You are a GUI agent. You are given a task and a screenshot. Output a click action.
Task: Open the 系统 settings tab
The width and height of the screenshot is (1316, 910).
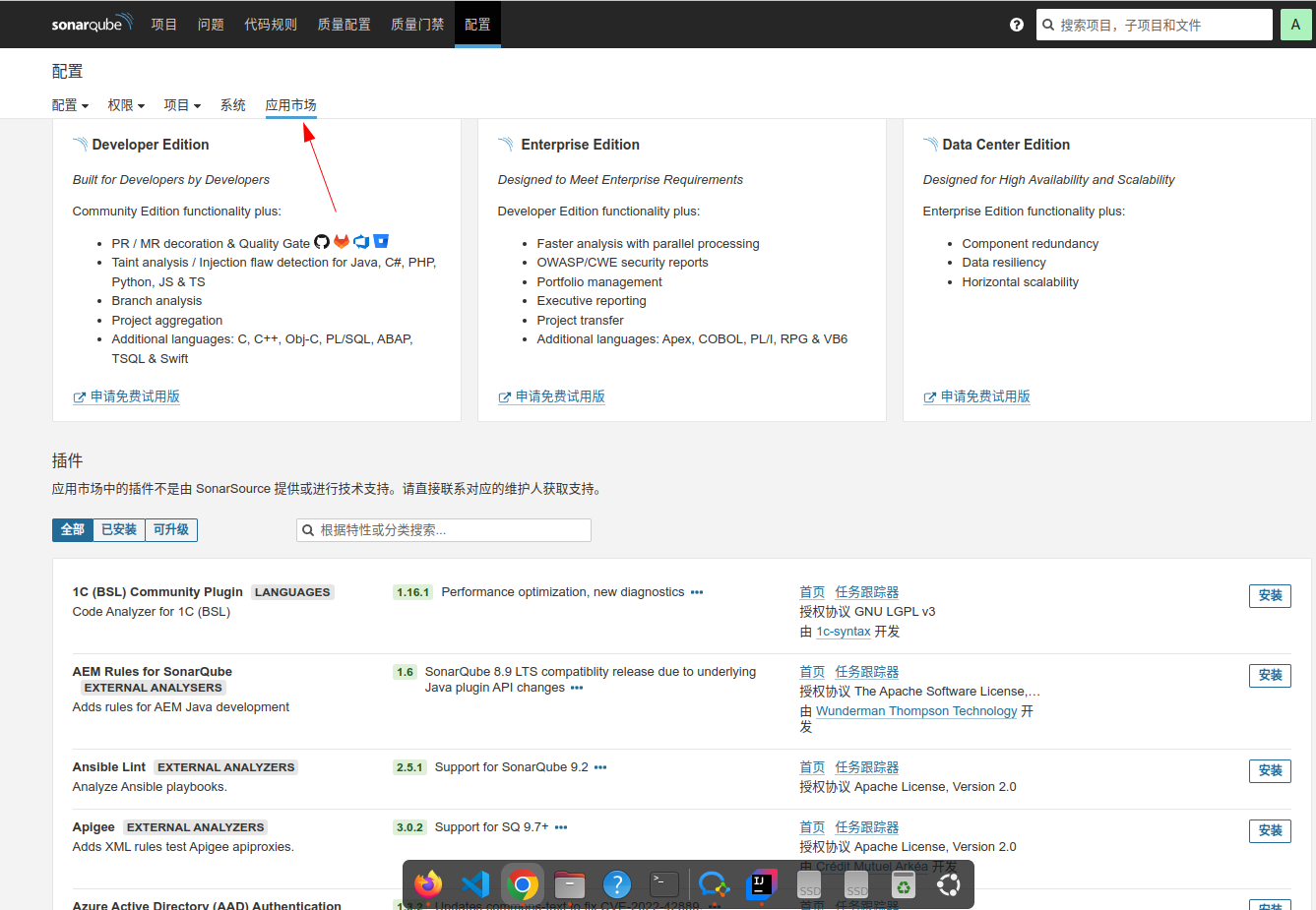[233, 105]
